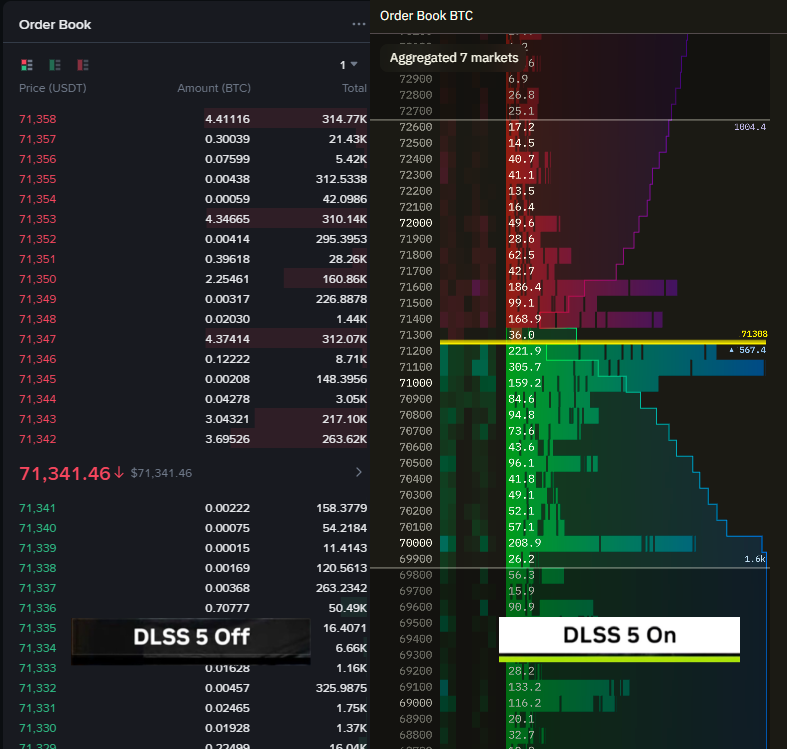Screen dimensions: 787x749
Task: Select ask price 71,357
Action: 38,139
